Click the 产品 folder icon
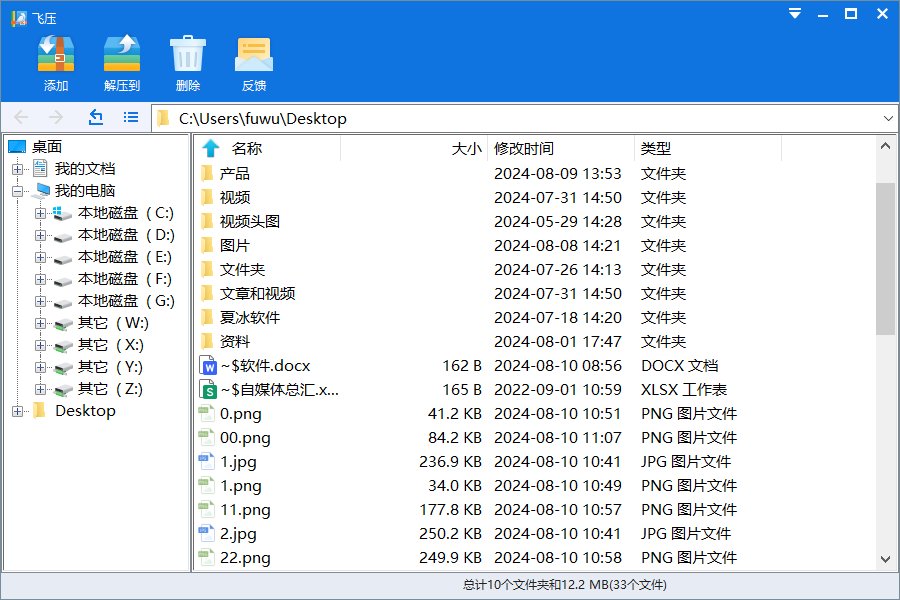Screen dimensions: 900x600 207,173
